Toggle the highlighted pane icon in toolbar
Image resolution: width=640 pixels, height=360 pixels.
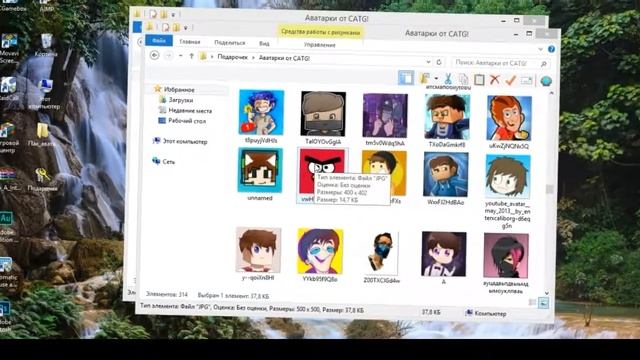point(406,78)
